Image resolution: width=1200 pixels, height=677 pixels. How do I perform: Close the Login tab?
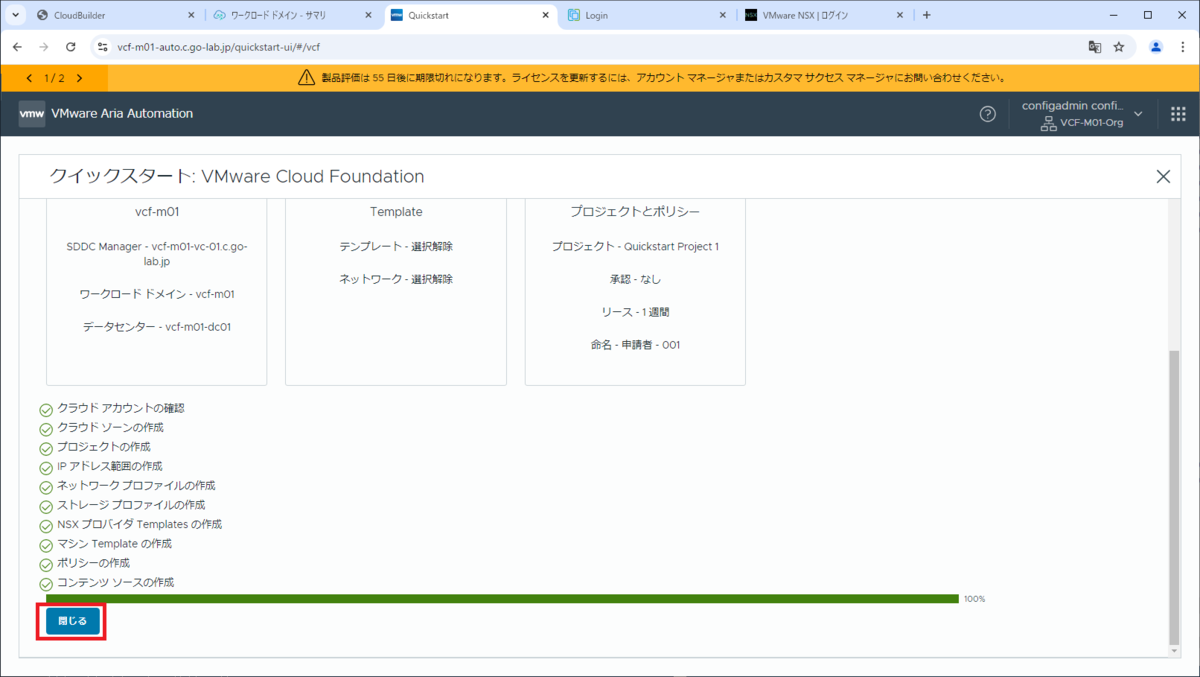click(723, 15)
